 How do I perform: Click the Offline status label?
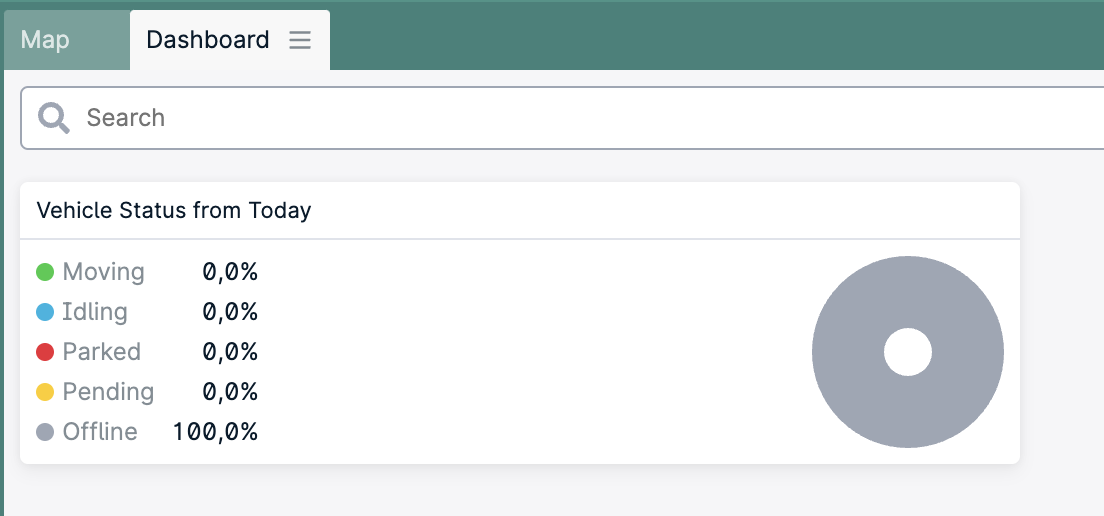coord(100,432)
